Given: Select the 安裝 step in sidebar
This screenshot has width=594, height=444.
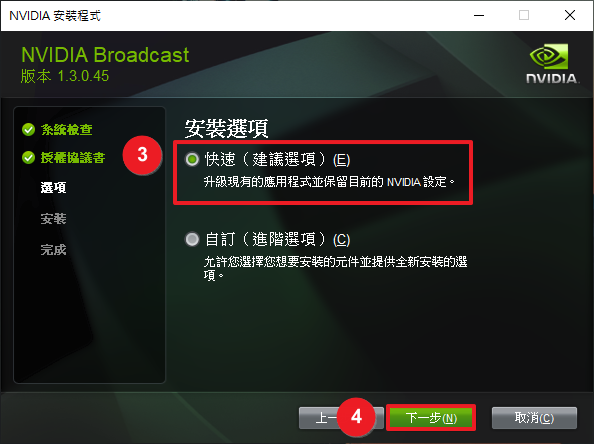Looking at the screenshot, I should coord(53,218).
